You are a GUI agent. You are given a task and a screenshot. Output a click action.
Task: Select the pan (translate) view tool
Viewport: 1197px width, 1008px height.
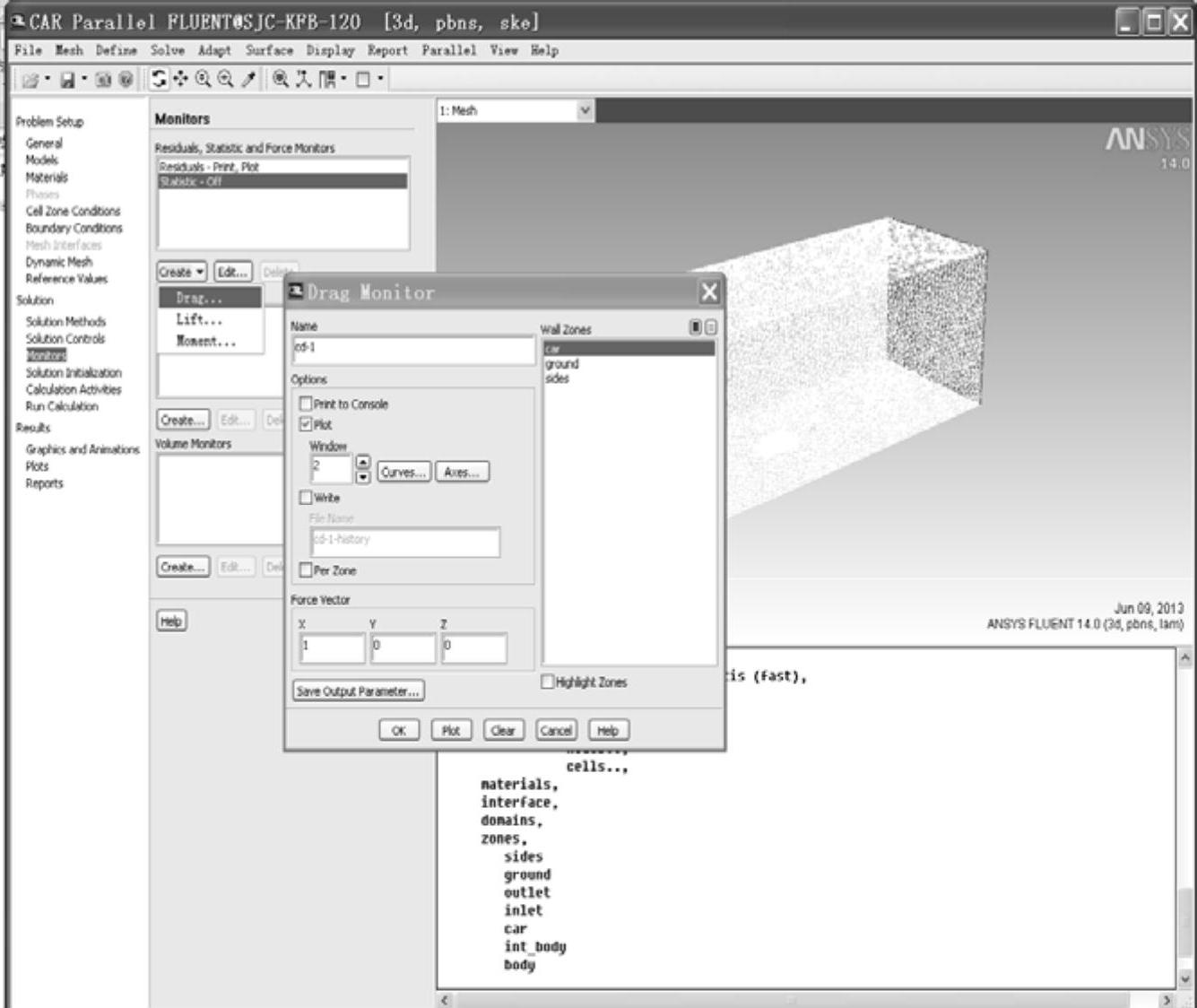pyautogui.click(x=181, y=79)
